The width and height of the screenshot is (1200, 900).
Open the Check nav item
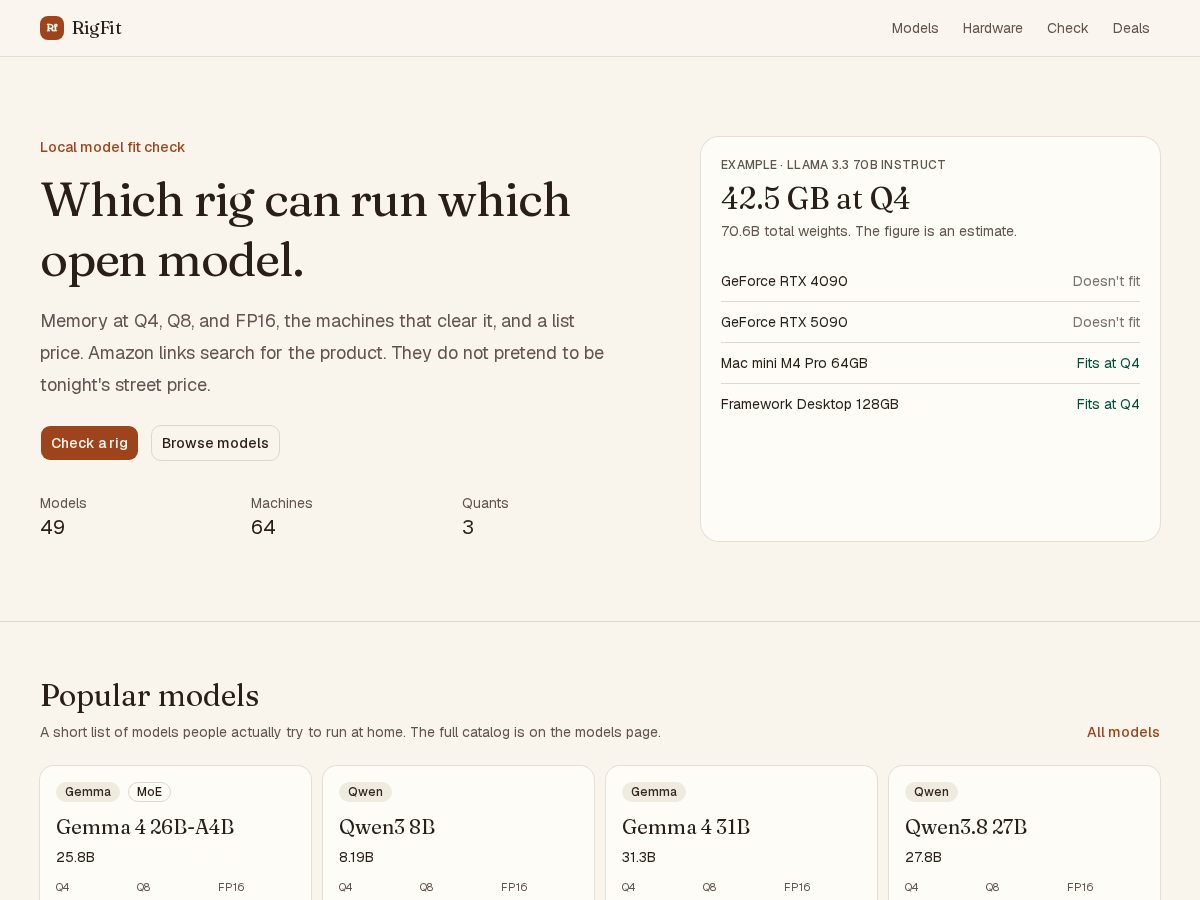(1067, 28)
